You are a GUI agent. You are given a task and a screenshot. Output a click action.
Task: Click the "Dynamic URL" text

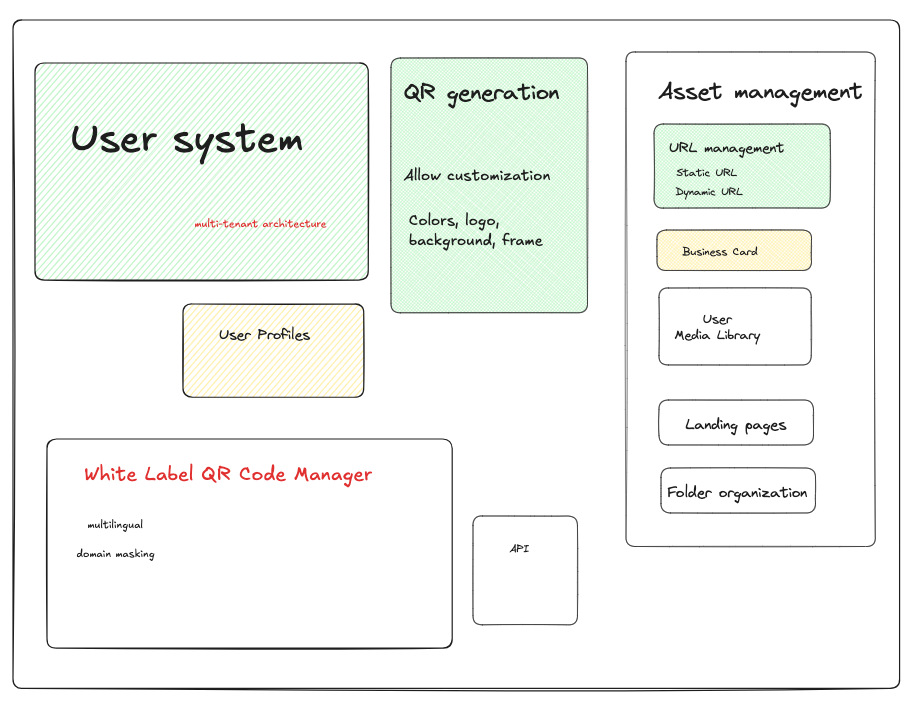709,192
